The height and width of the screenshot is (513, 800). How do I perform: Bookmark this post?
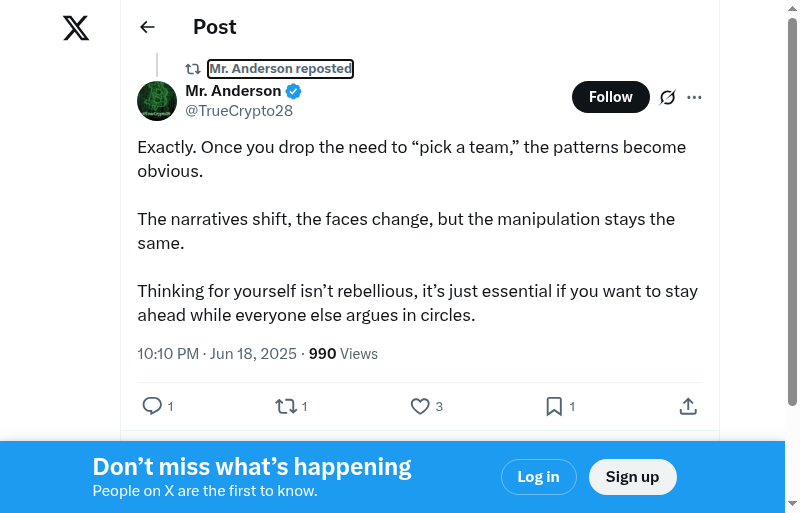[554, 406]
